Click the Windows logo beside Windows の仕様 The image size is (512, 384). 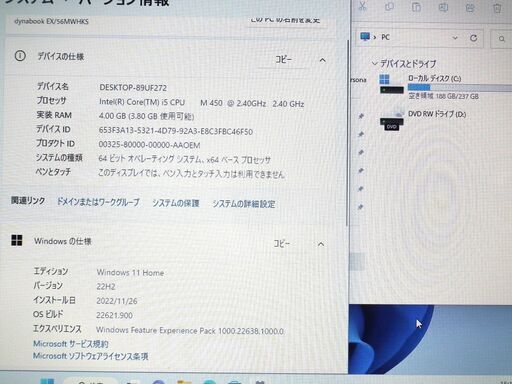point(17,240)
